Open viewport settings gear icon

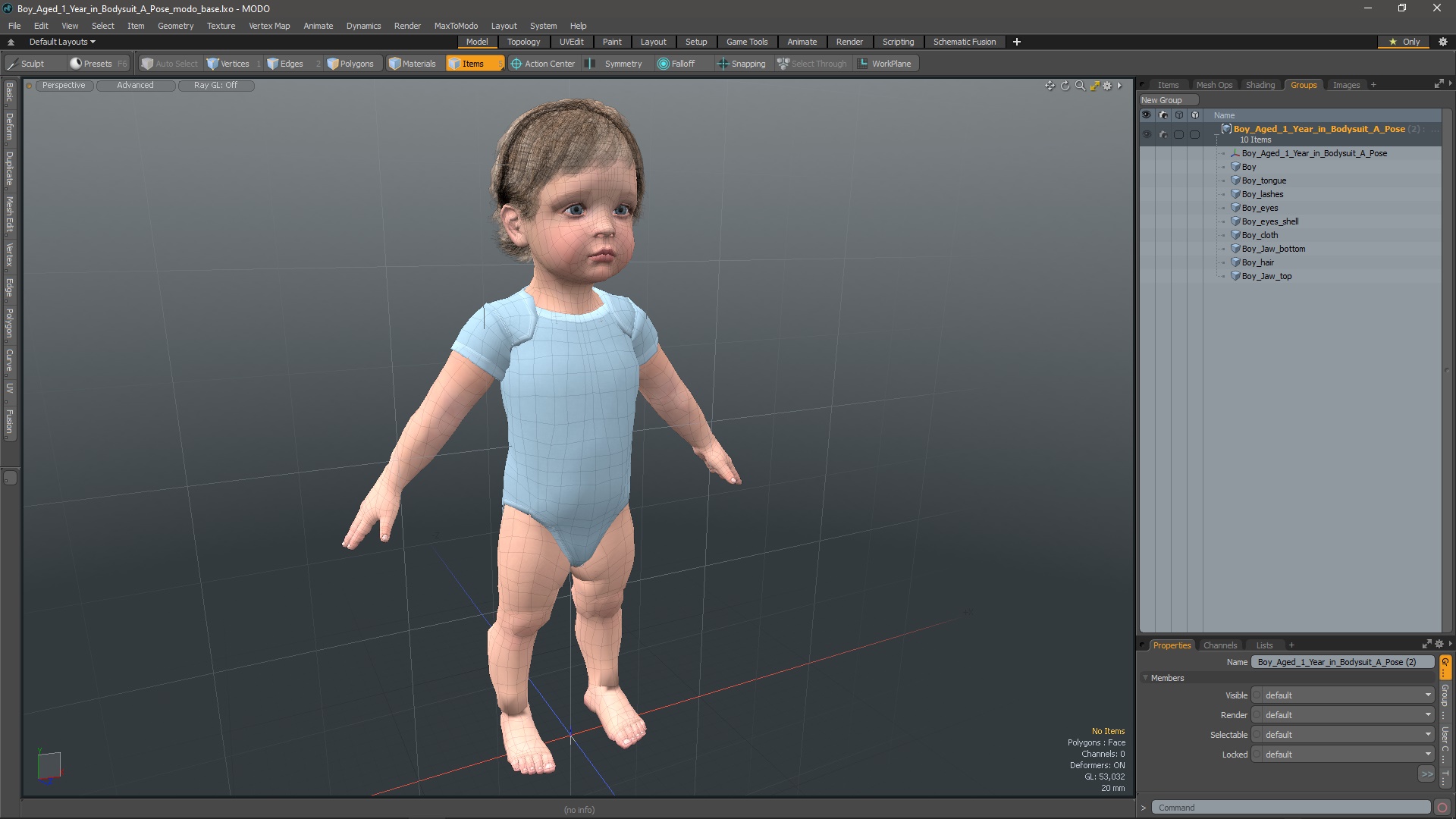1108,86
